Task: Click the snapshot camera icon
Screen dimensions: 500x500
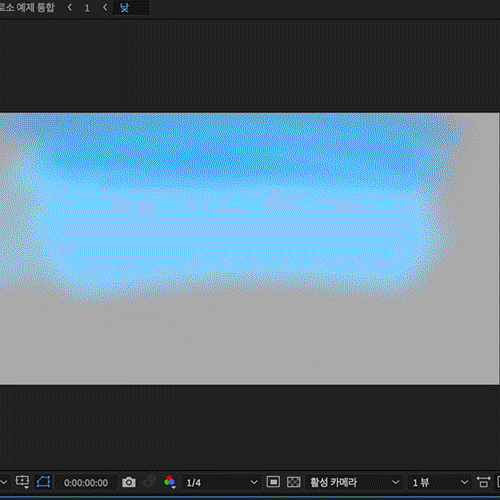Action: 129,482
